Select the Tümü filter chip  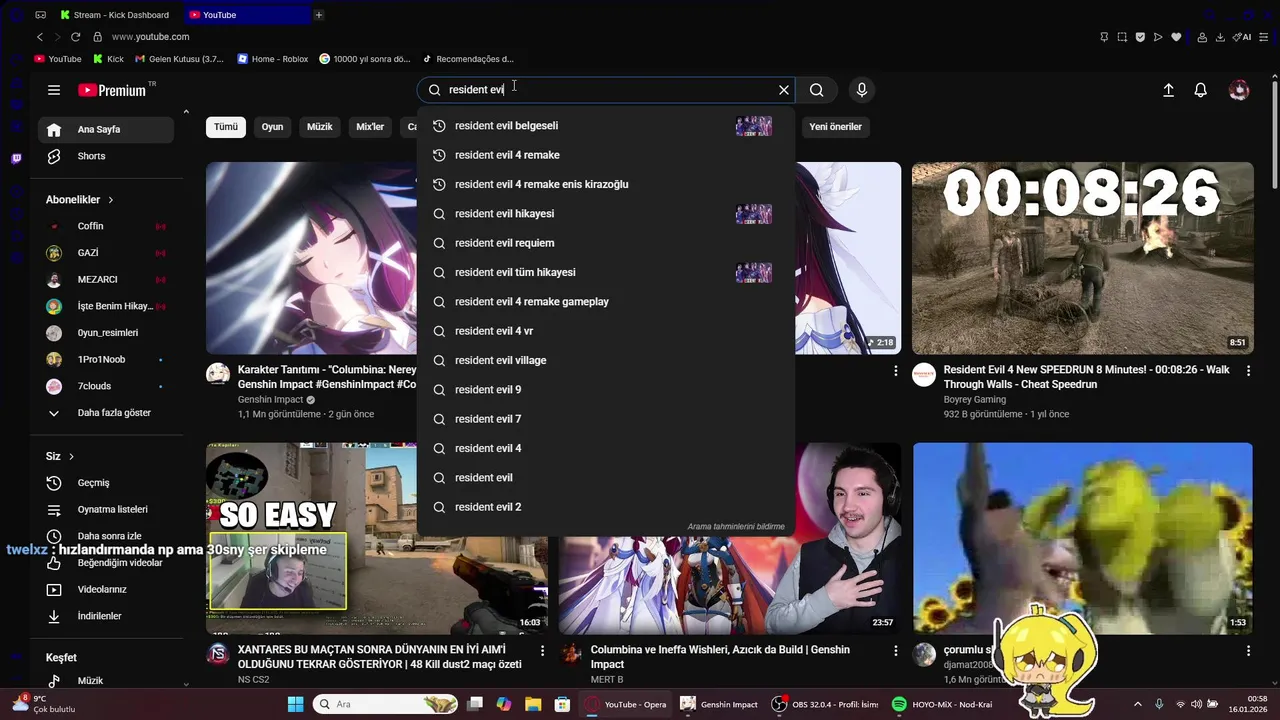click(226, 127)
